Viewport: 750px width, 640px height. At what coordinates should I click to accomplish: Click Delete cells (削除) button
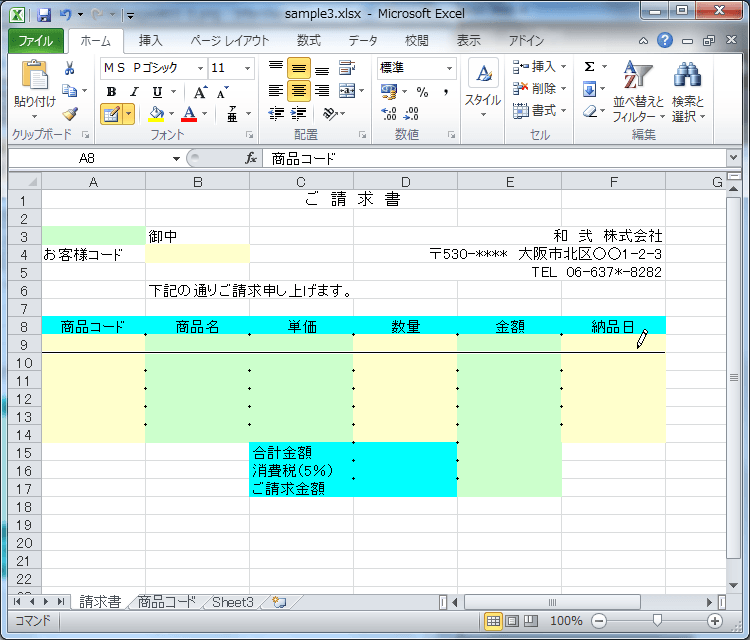pos(540,88)
